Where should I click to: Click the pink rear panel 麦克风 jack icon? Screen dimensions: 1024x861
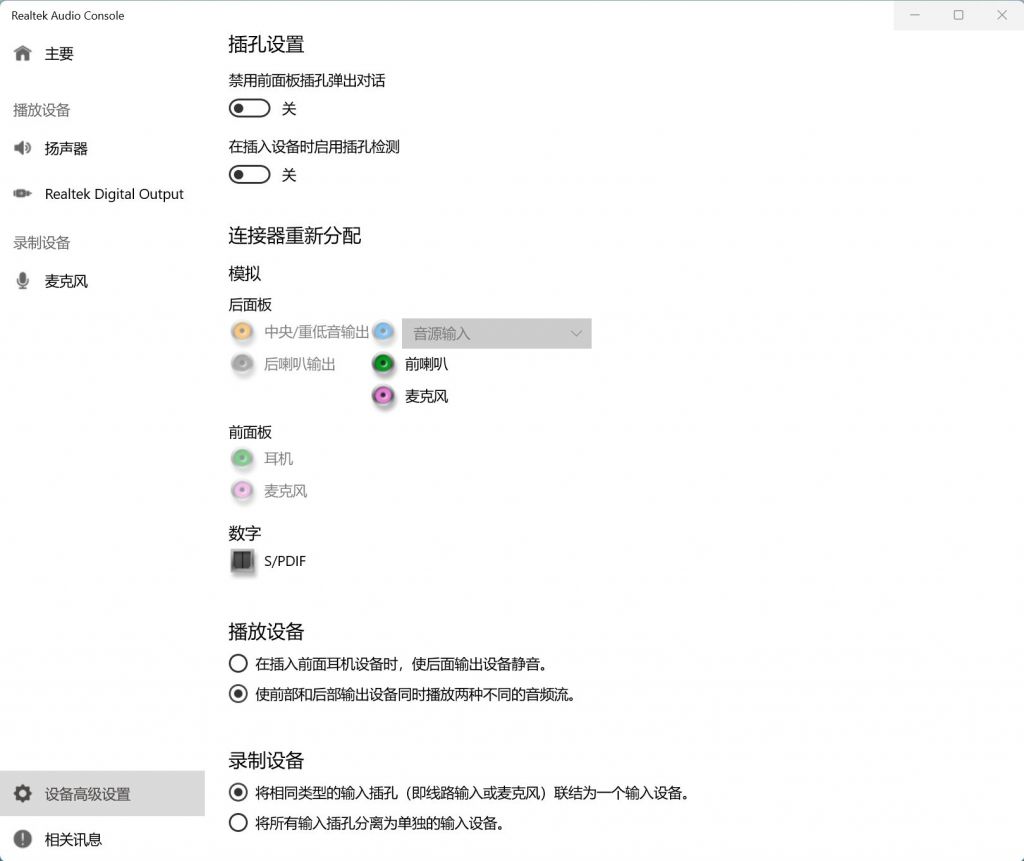coord(383,395)
